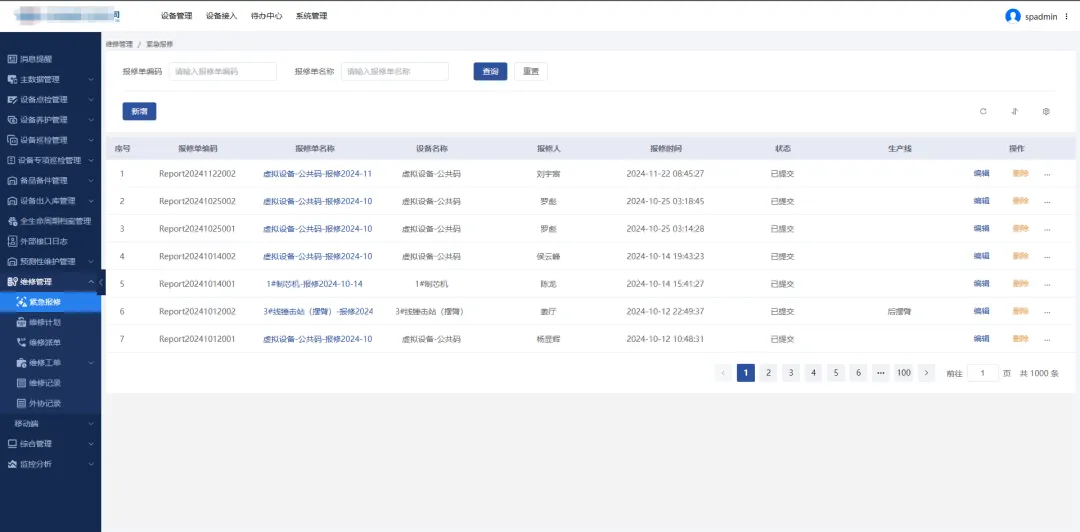Open the vertical dots menu beside spadmin
This screenshot has height=532, width=1080.
[x=1067, y=16]
